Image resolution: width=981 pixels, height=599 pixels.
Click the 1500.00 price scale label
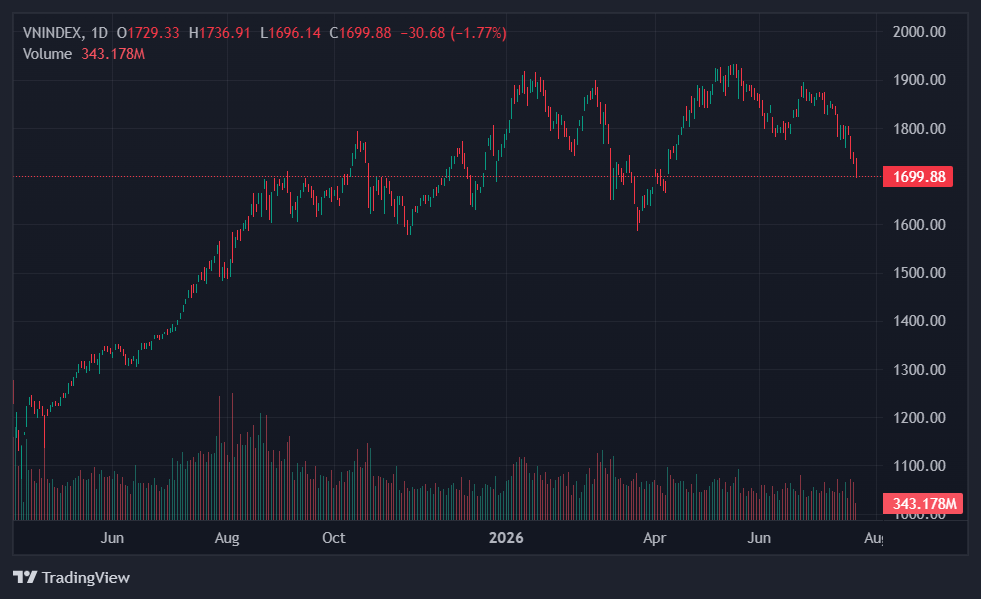pos(918,273)
